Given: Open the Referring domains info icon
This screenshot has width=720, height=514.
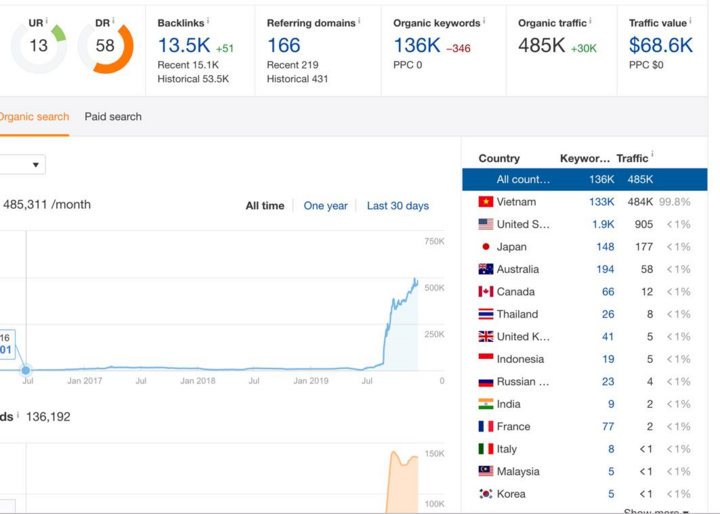Looking at the screenshot, I should click(359, 20).
